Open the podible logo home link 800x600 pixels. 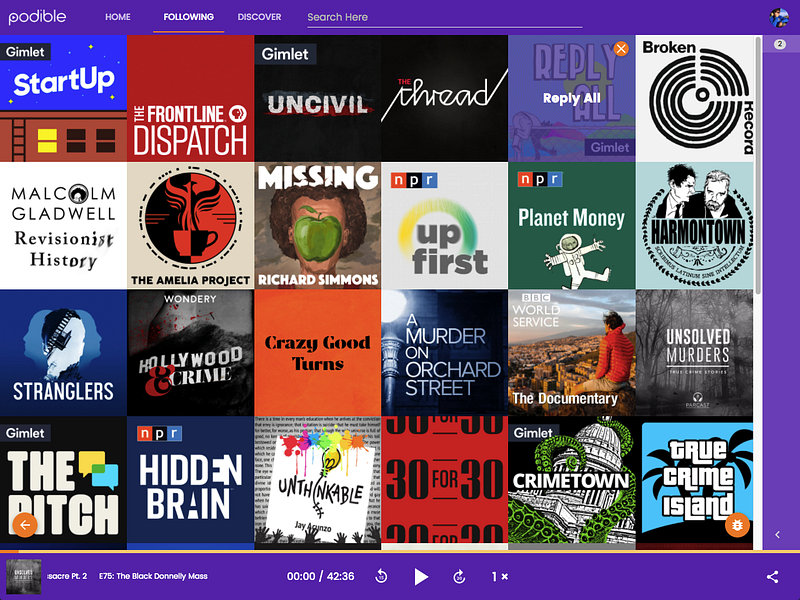tap(37, 17)
